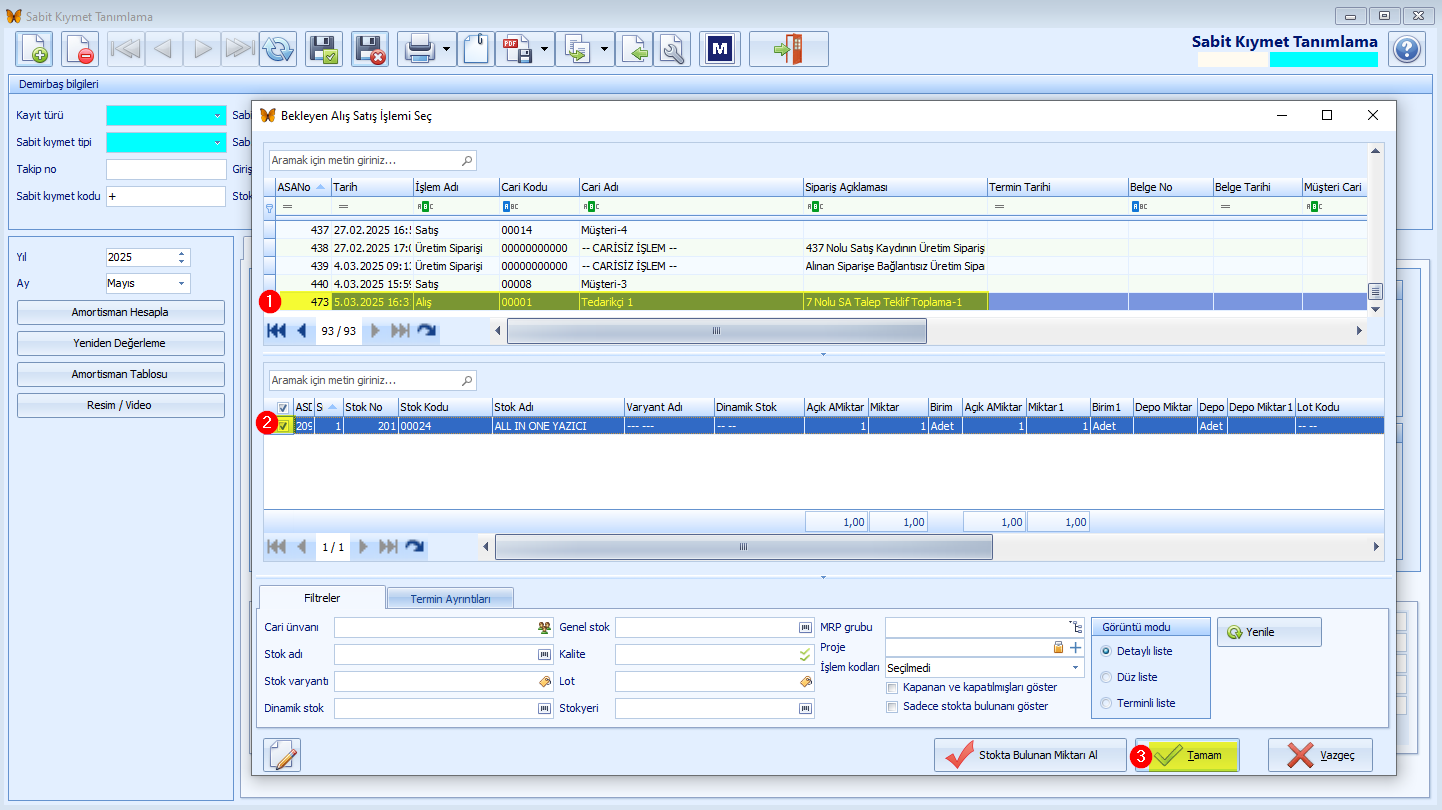Click the lock icon in Proje field
The height and width of the screenshot is (810, 1442).
tap(1059, 648)
